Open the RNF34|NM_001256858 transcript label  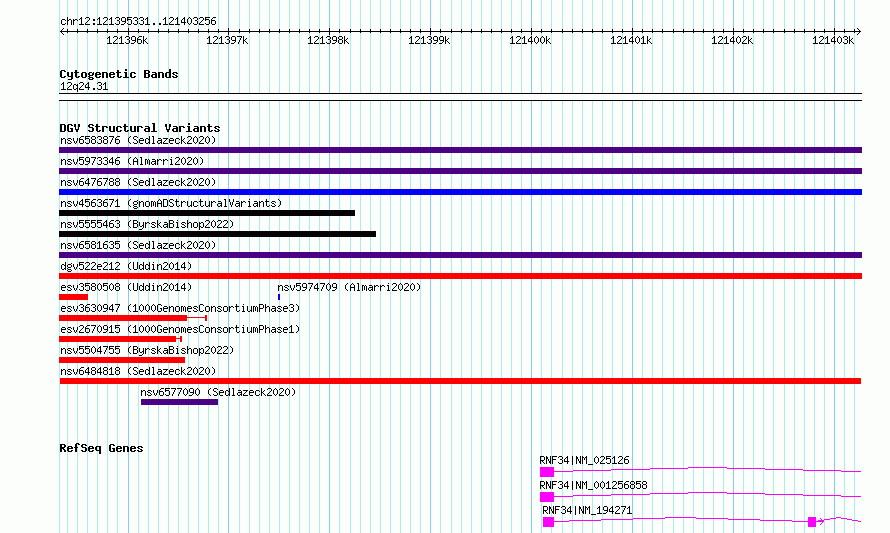pyautogui.click(x=593, y=485)
